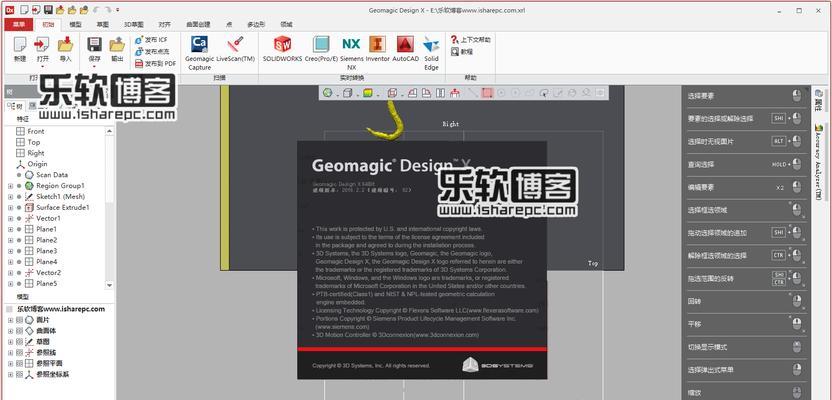Open dropdown arrow under 保存 button

tap(94, 67)
